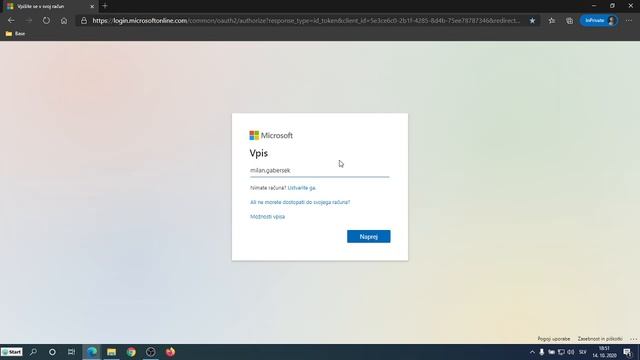Open the Collections icon
Viewport: 640px width, 360px height.
pyautogui.click(x=569, y=20)
